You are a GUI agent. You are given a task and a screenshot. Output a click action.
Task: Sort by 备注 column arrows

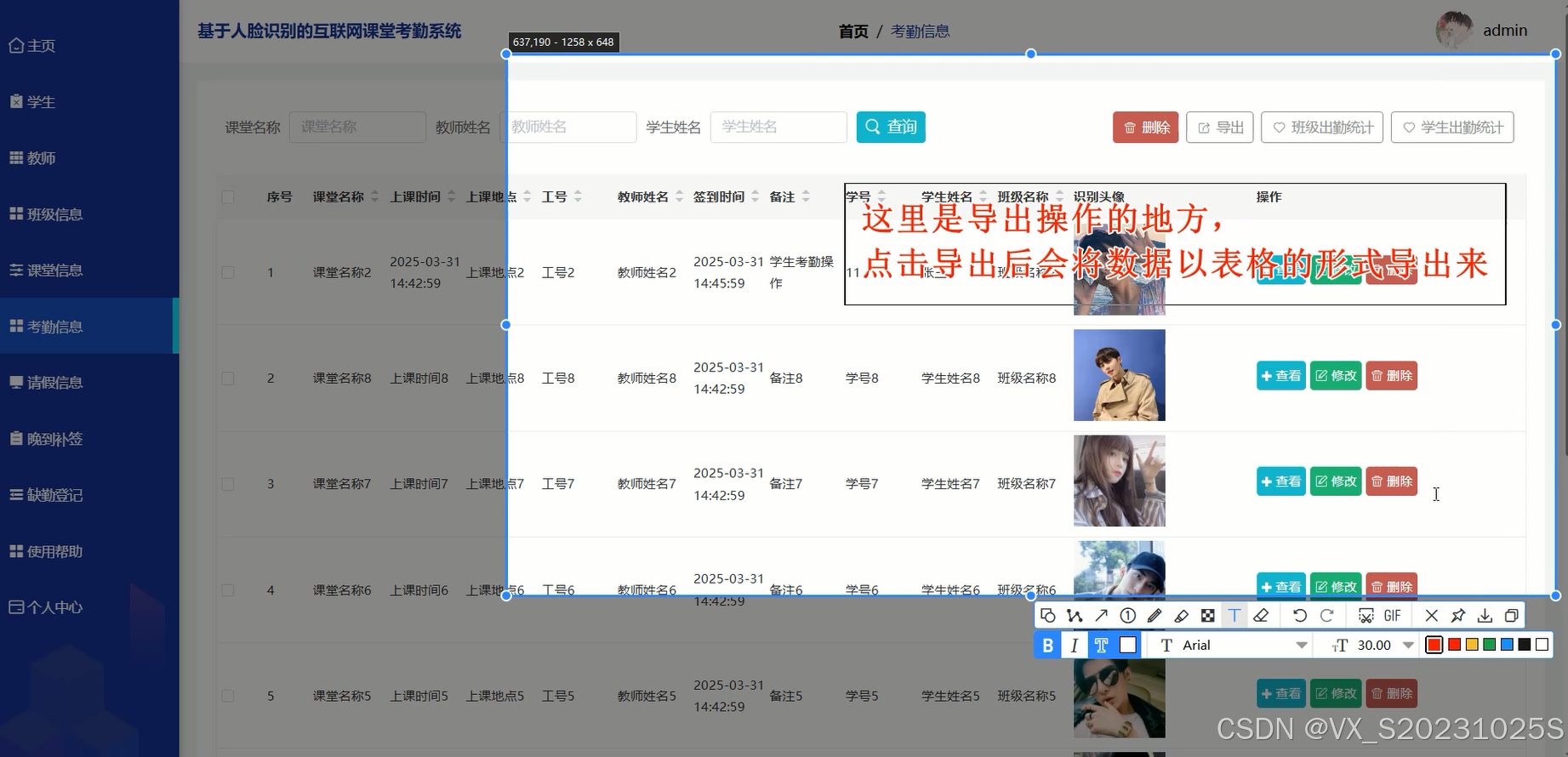[x=806, y=196]
